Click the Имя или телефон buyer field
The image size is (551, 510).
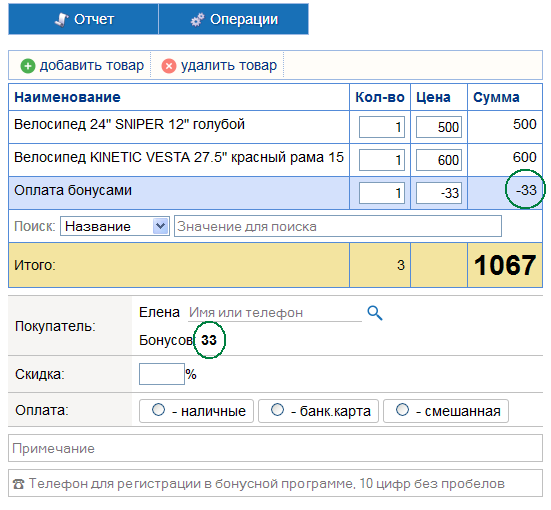pyautogui.click(x=275, y=312)
